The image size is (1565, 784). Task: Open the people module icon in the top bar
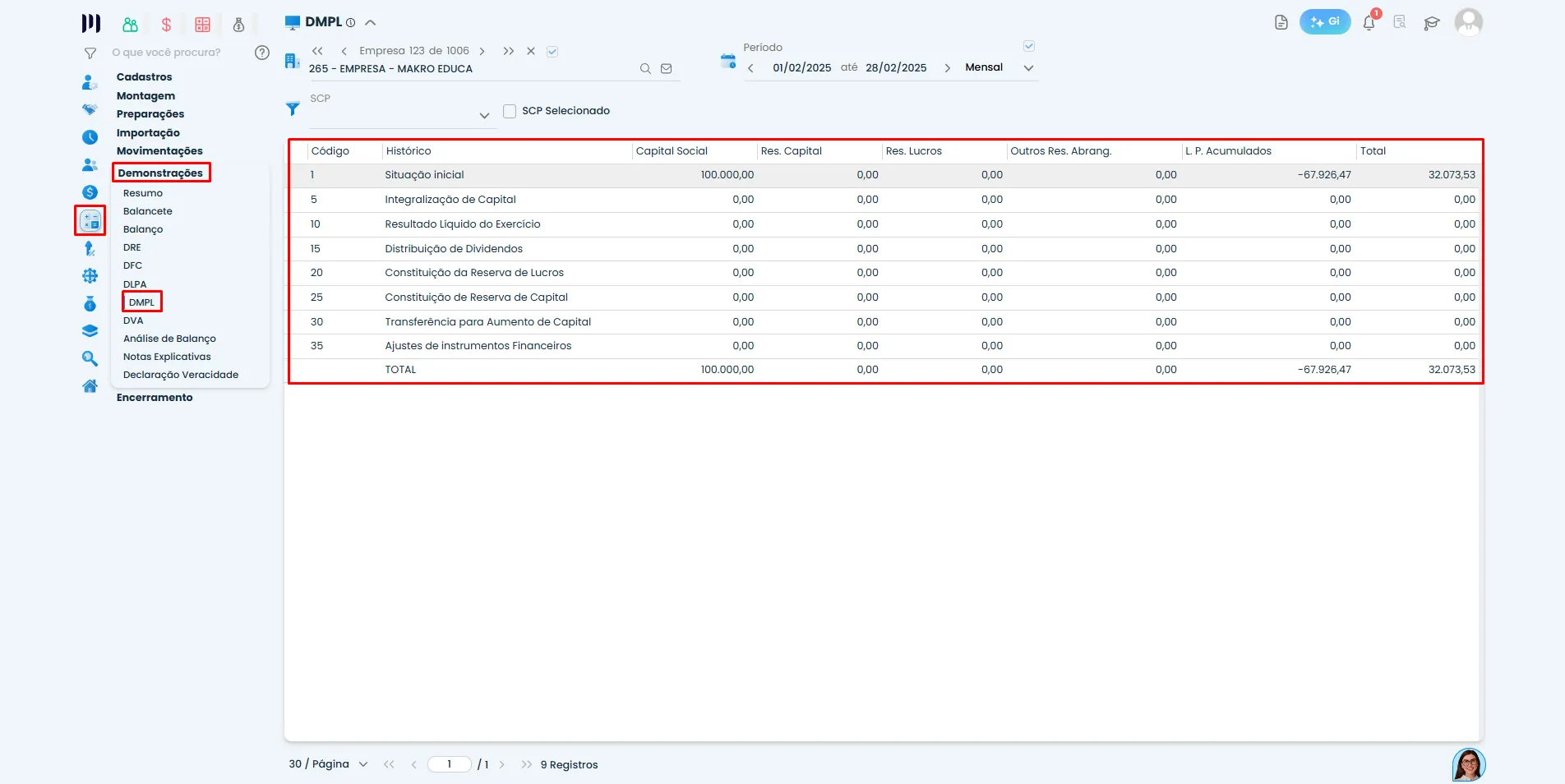click(130, 25)
